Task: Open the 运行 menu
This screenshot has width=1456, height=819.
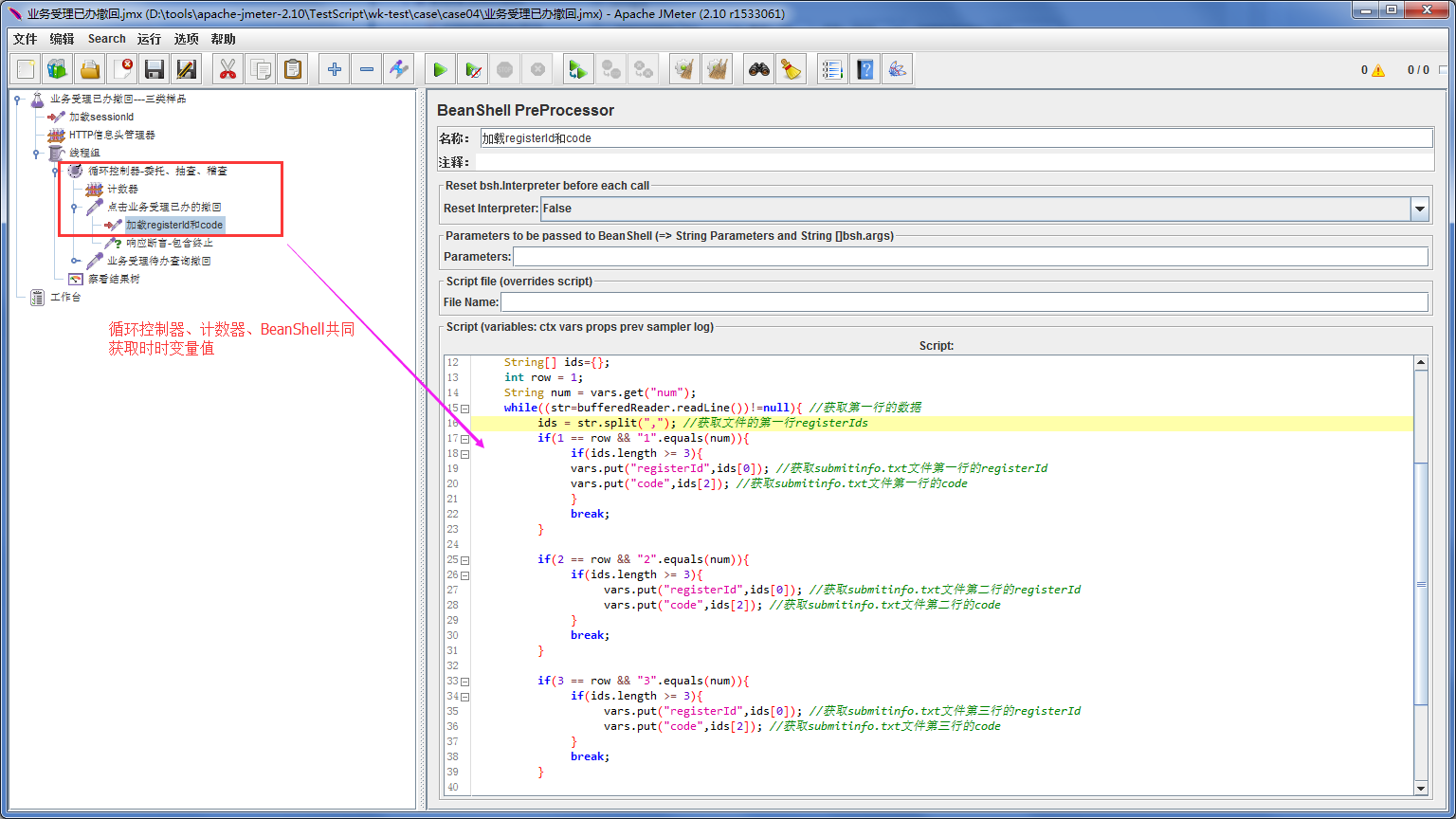Action: pyautogui.click(x=149, y=39)
